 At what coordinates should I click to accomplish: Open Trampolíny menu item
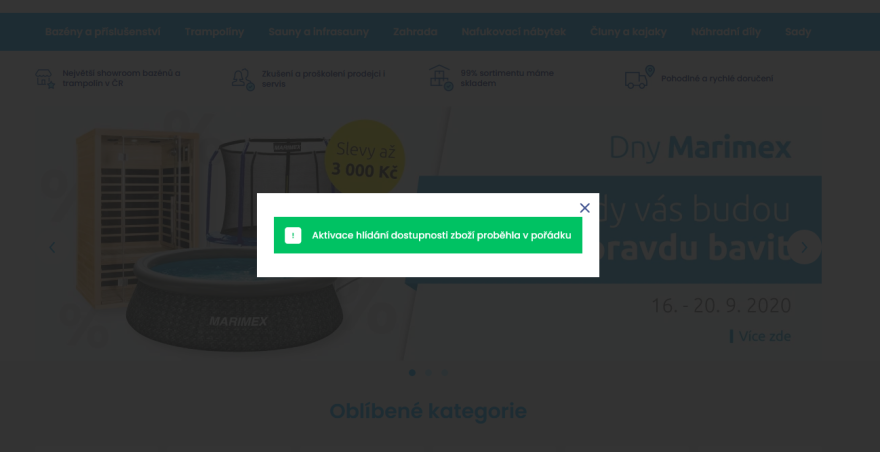pyautogui.click(x=214, y=32)
